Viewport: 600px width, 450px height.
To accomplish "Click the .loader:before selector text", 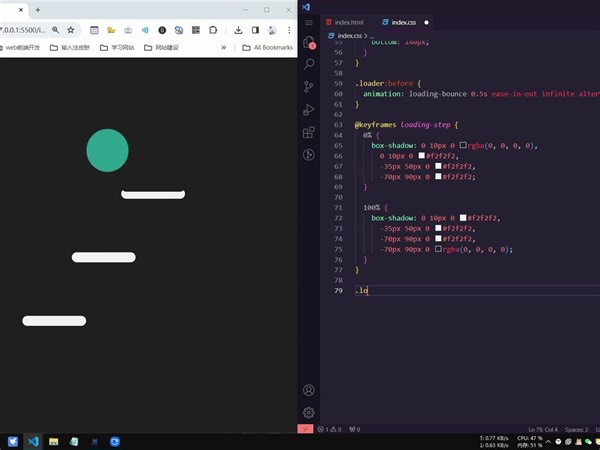I will point(384,83).
